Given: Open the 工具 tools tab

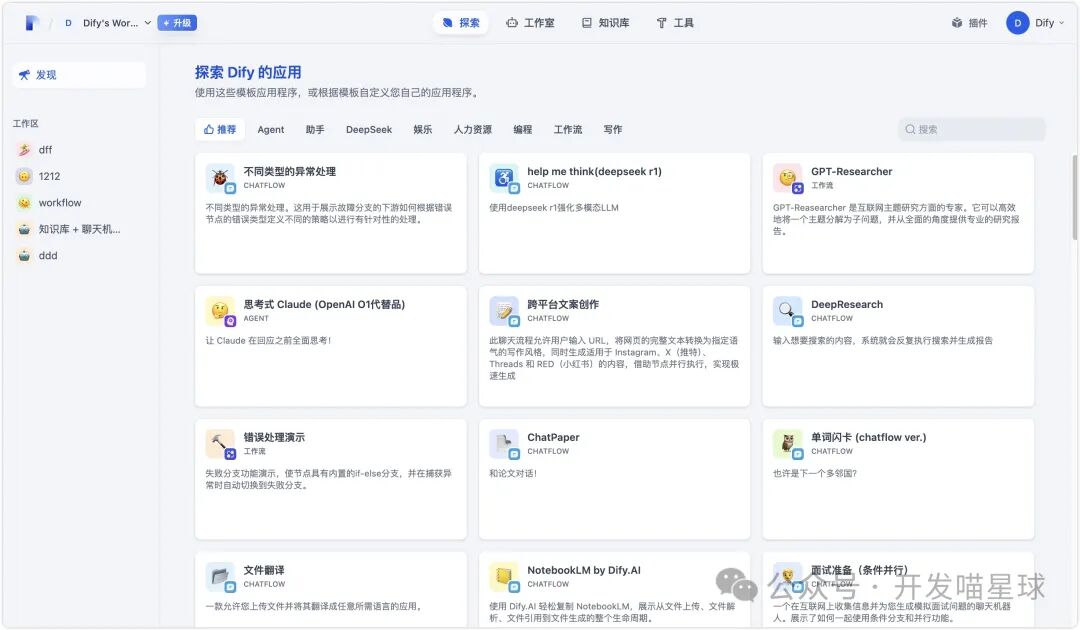Looking at the screenshot, I should (675, 23).
